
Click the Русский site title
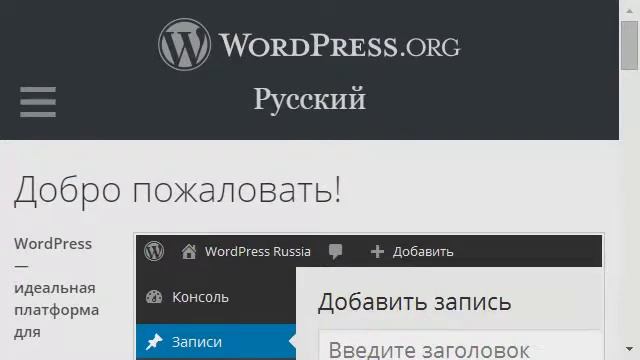click(x=309, y=100)
